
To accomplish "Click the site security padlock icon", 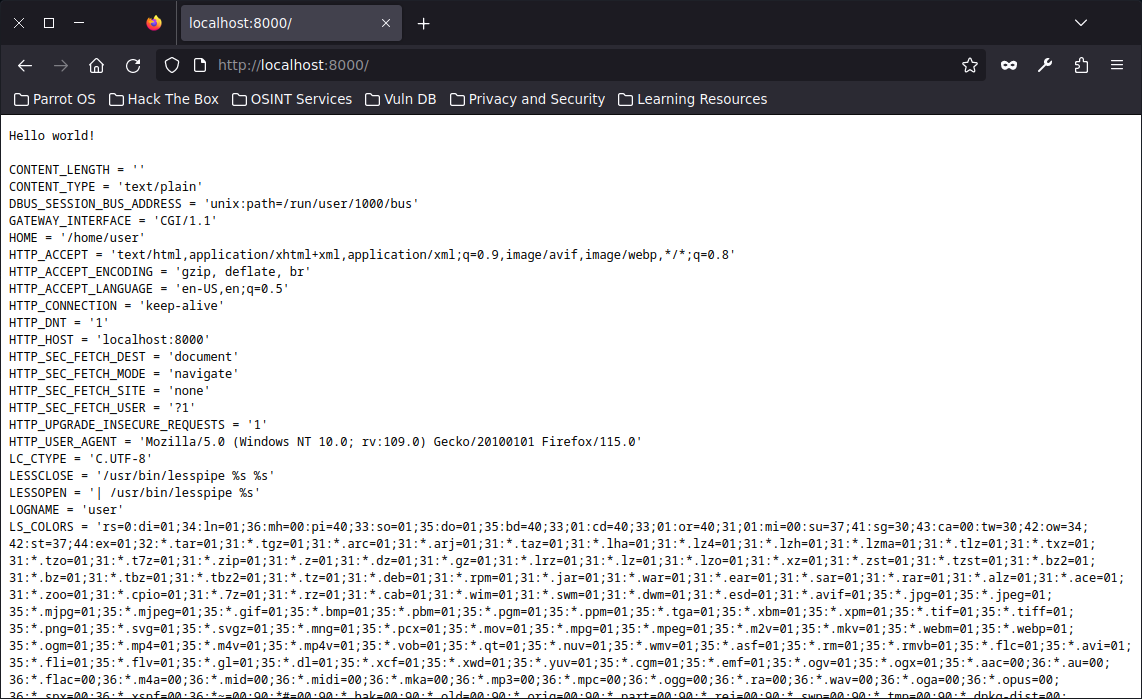I will pos(198,65).
